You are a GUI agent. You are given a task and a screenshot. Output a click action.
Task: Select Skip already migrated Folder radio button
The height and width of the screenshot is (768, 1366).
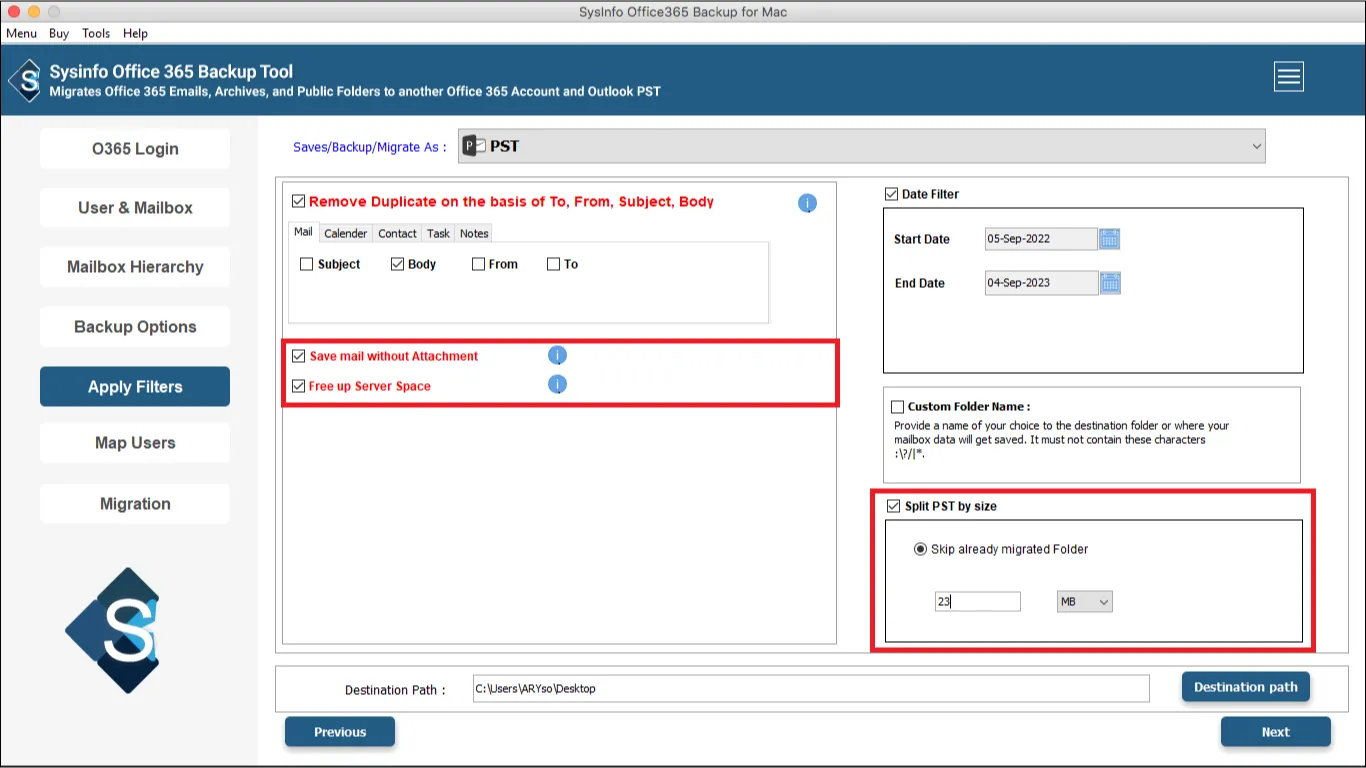coord(920,549)
